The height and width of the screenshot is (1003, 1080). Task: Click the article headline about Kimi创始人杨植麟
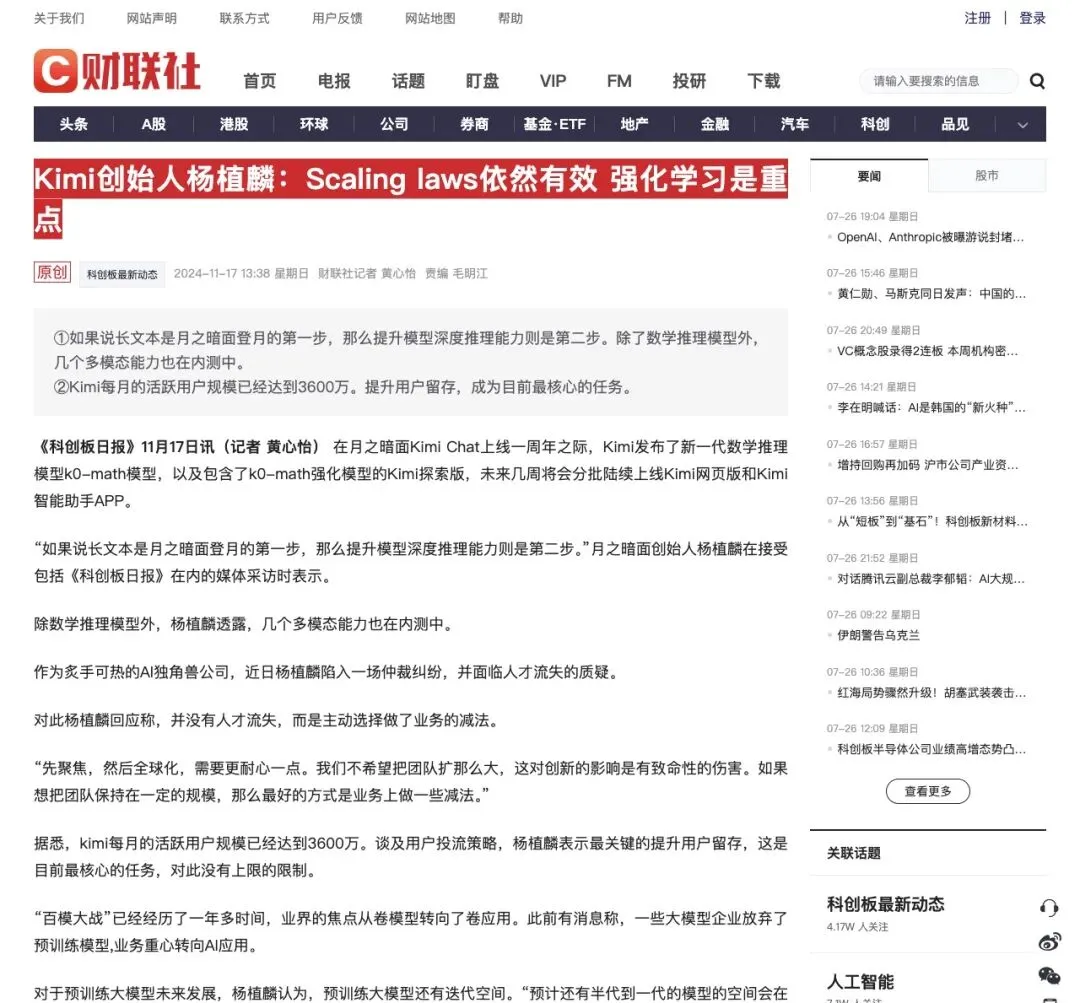(411, 198)
